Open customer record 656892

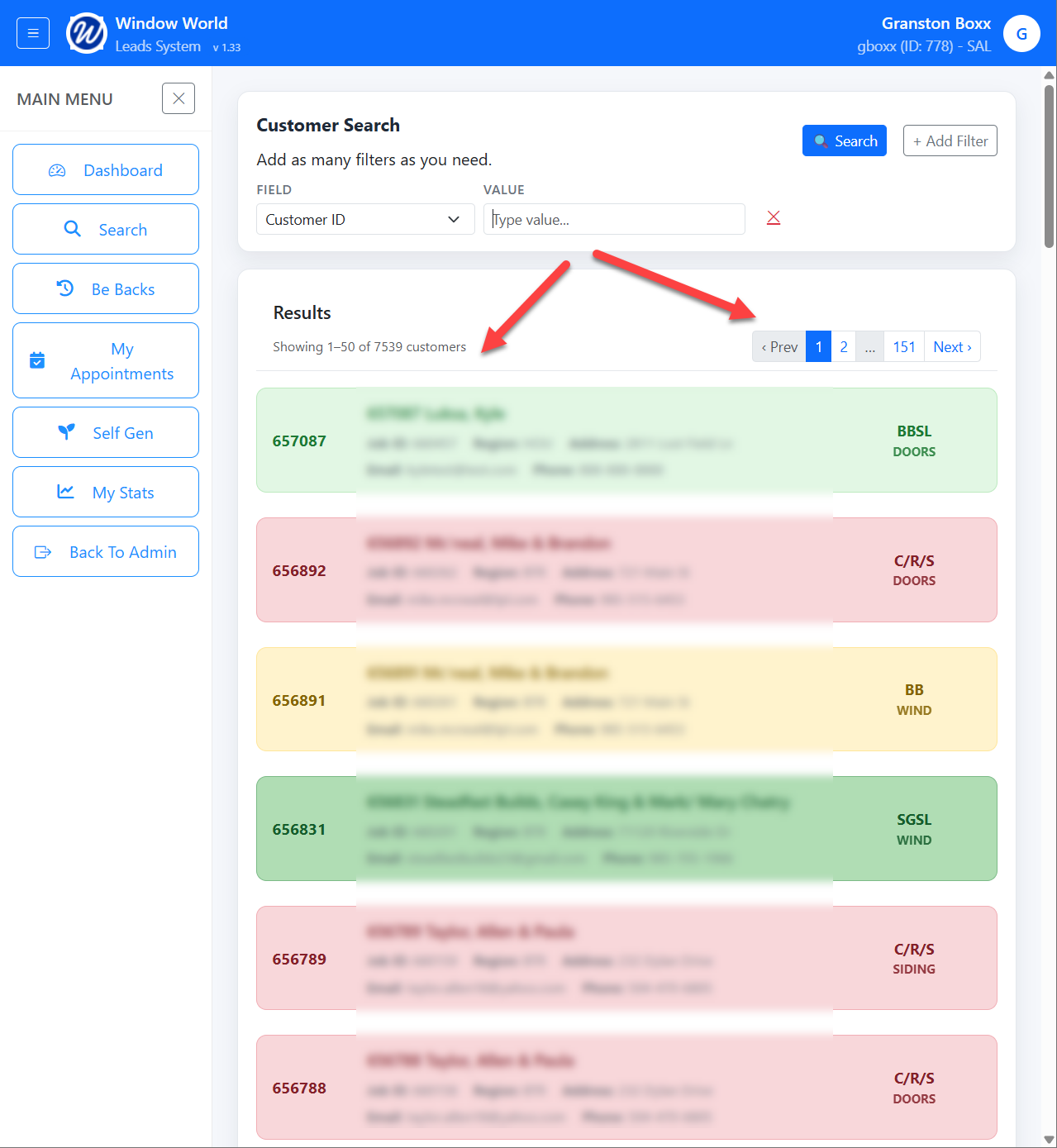pyautogui.click(x=626, y=570)
